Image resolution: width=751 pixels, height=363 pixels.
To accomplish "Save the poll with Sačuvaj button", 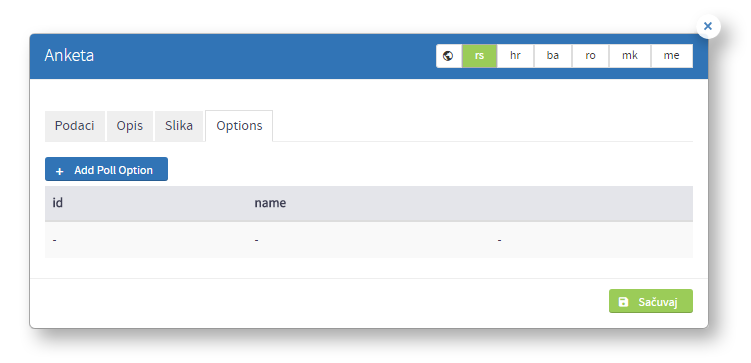I will (650, 301).
